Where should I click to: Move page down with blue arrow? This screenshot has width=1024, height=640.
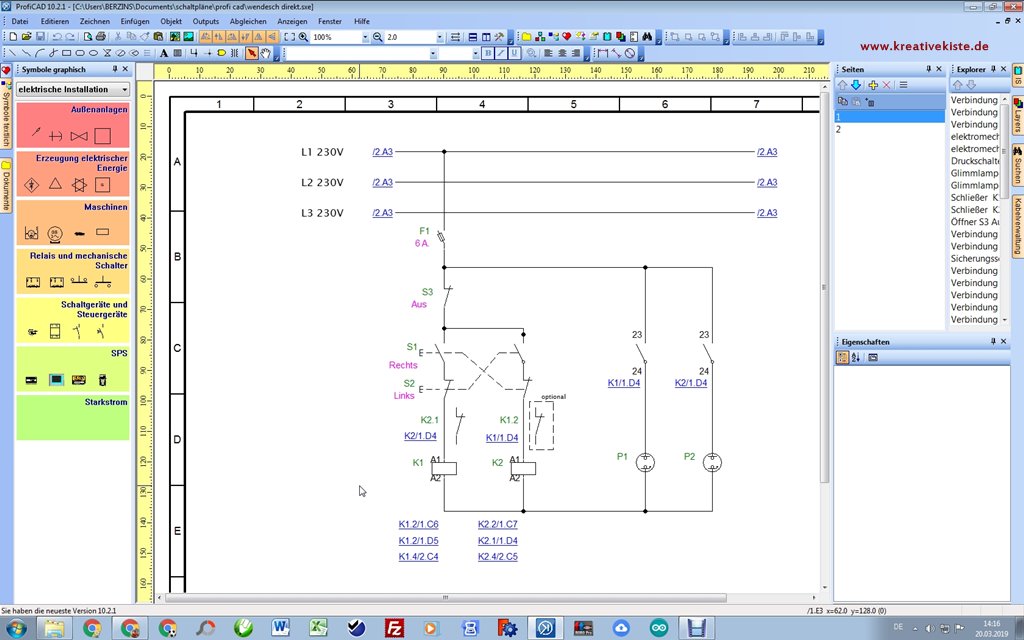point(857,85)
